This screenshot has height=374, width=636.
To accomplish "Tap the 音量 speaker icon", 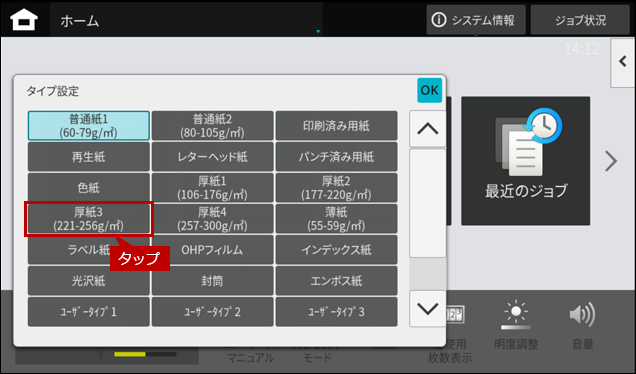I will coord(582,315).
